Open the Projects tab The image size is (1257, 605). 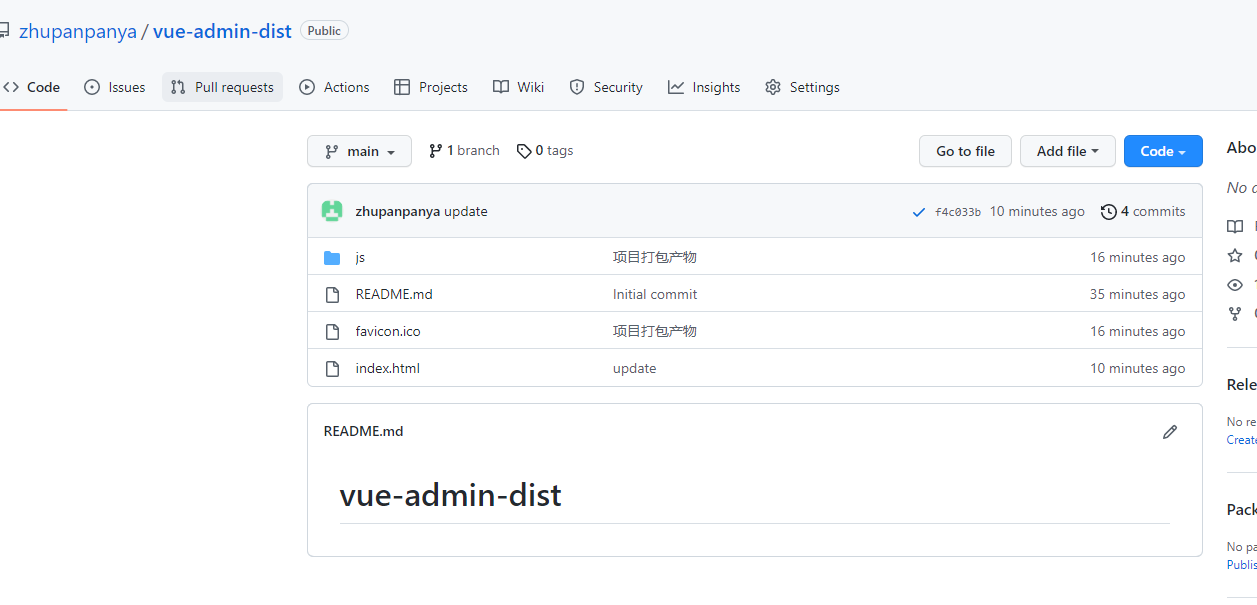(431, 87)
